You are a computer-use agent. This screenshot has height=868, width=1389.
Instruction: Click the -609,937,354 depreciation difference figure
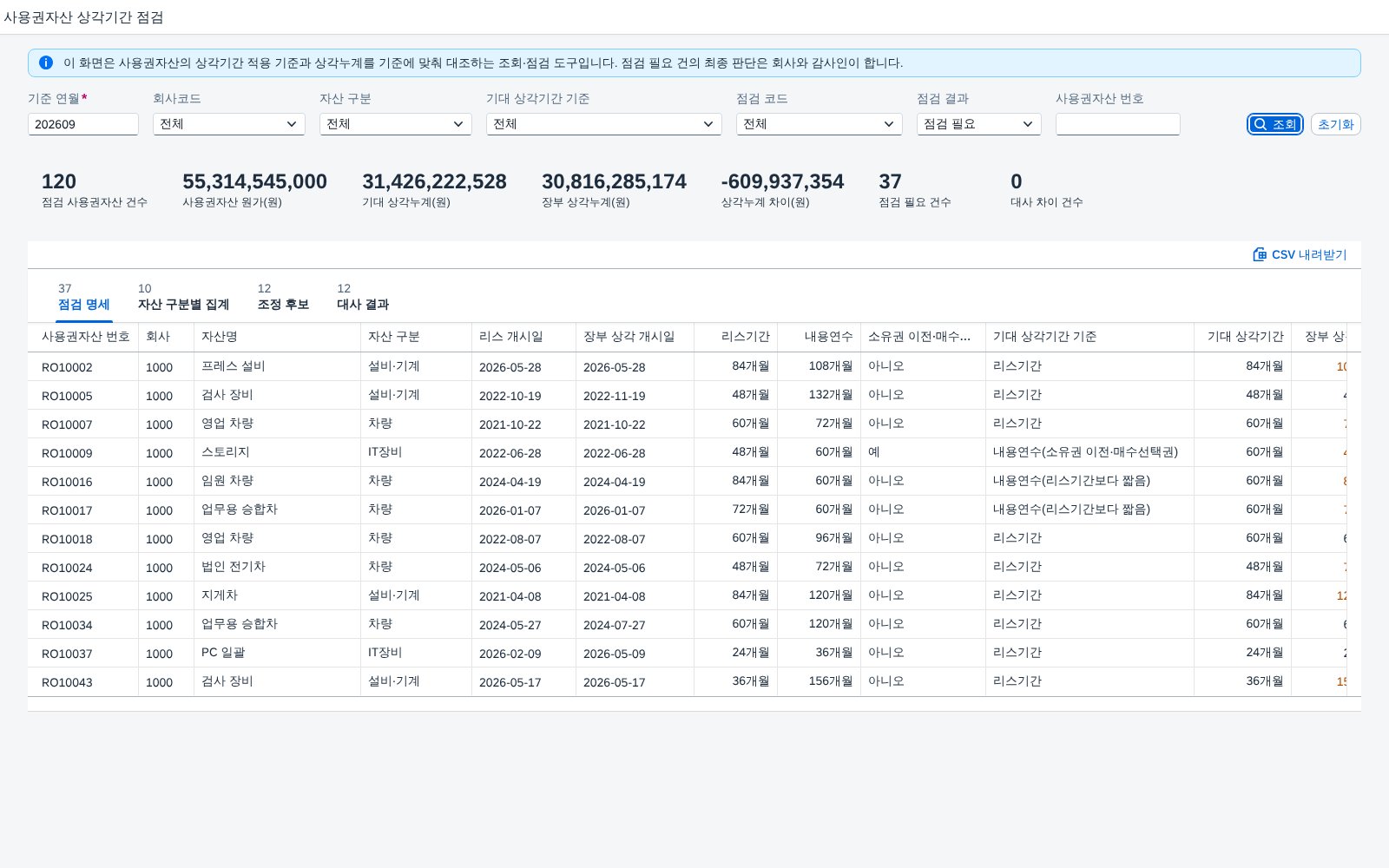click(782, 181)
